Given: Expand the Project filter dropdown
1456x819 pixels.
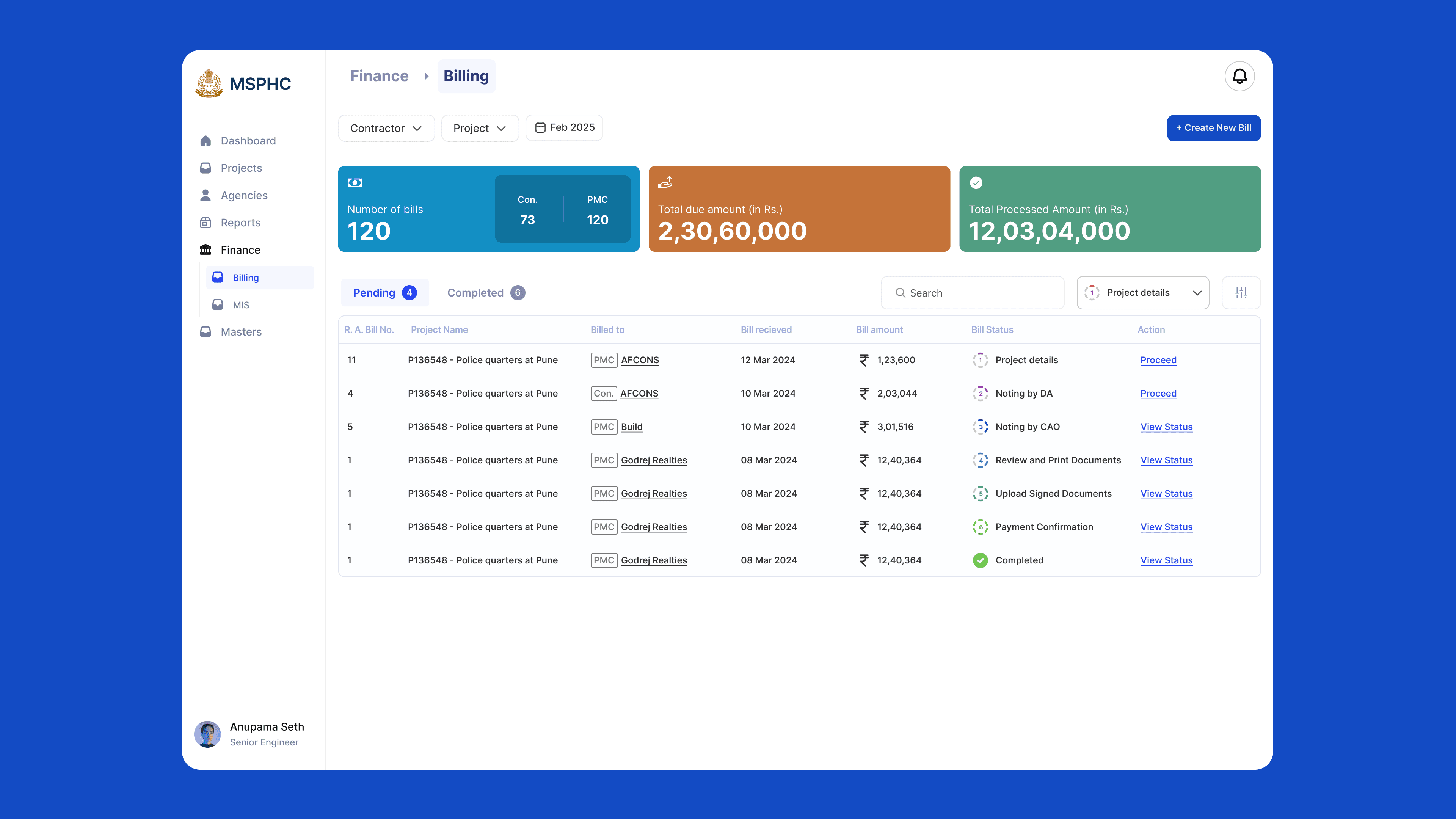Looking at the screenshot, I should point(480,128).
